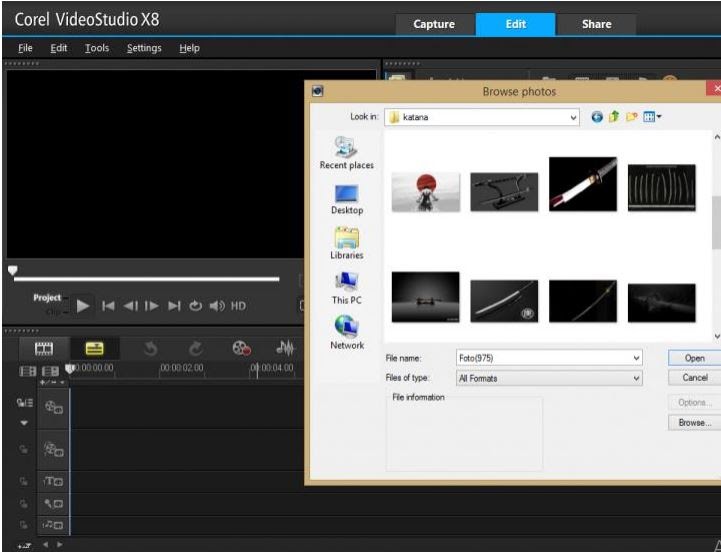This screenshot has height=552, width=721.
Task: Click the Cancel button
Action: tap(694, 378)
